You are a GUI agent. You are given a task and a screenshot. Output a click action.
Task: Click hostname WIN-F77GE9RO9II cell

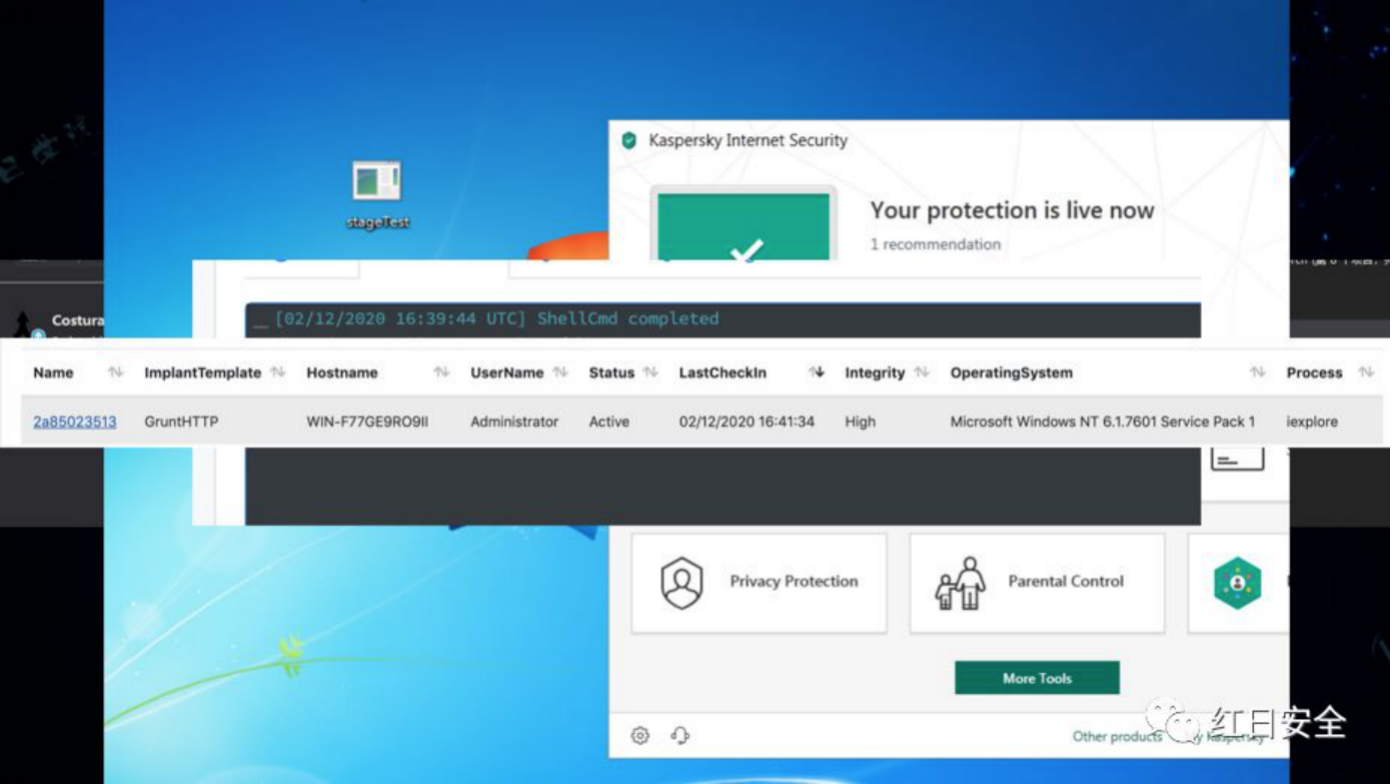coord(367,422)
